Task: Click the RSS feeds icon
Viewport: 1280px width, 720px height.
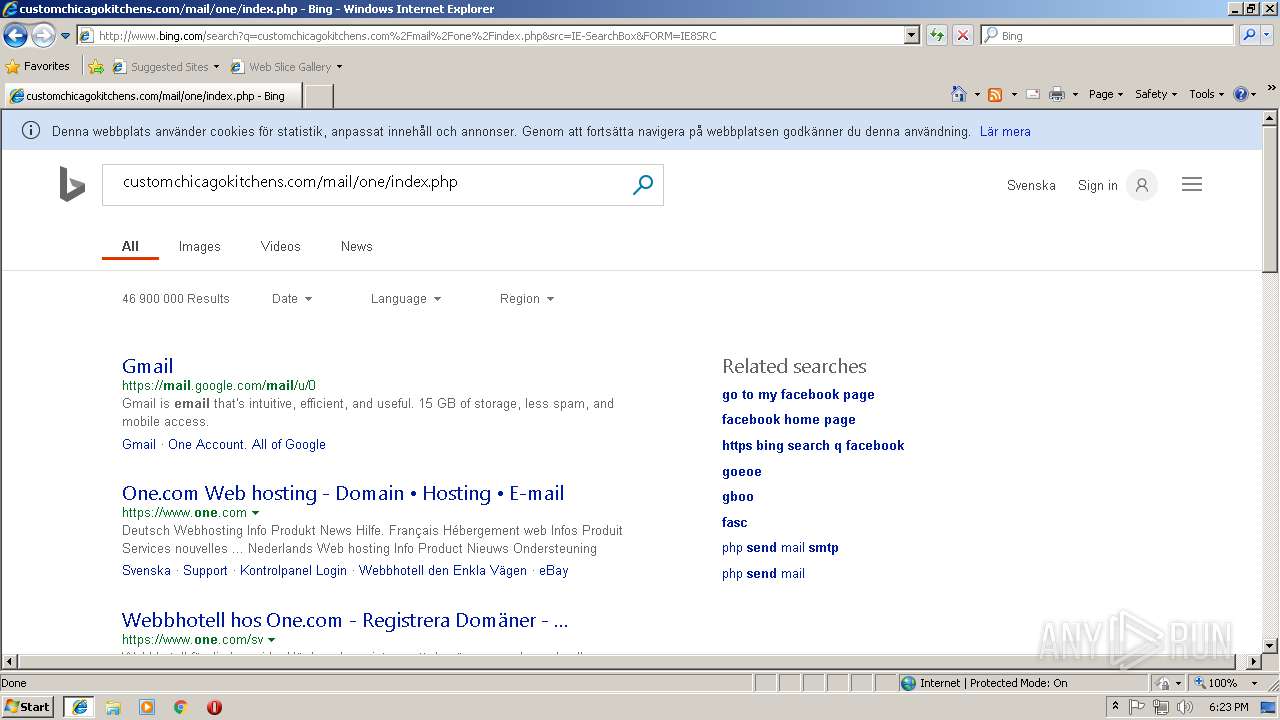Action: (995, 94)
